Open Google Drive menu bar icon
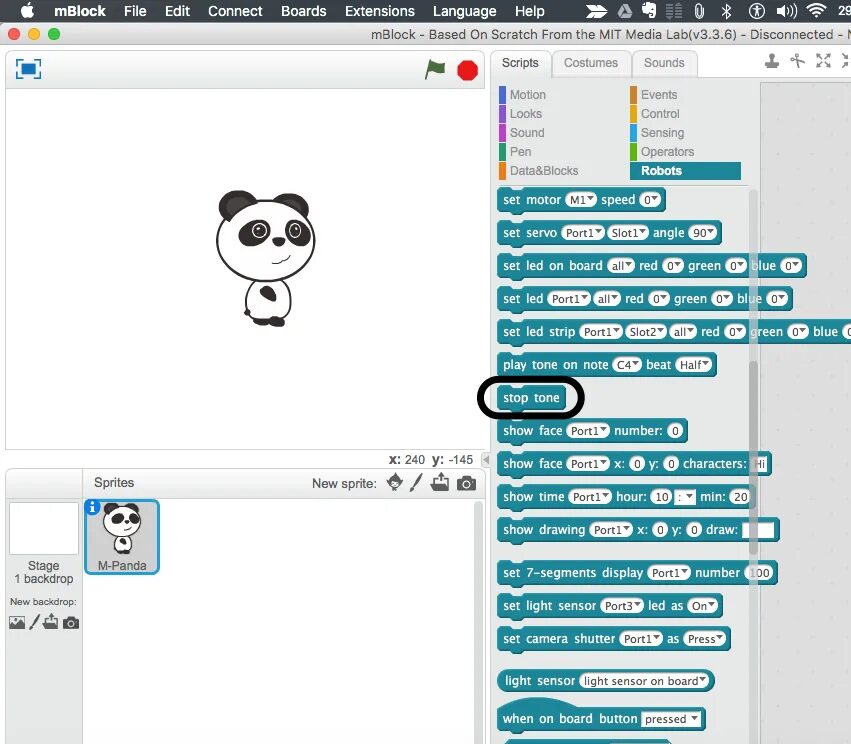 pos(625,10)
